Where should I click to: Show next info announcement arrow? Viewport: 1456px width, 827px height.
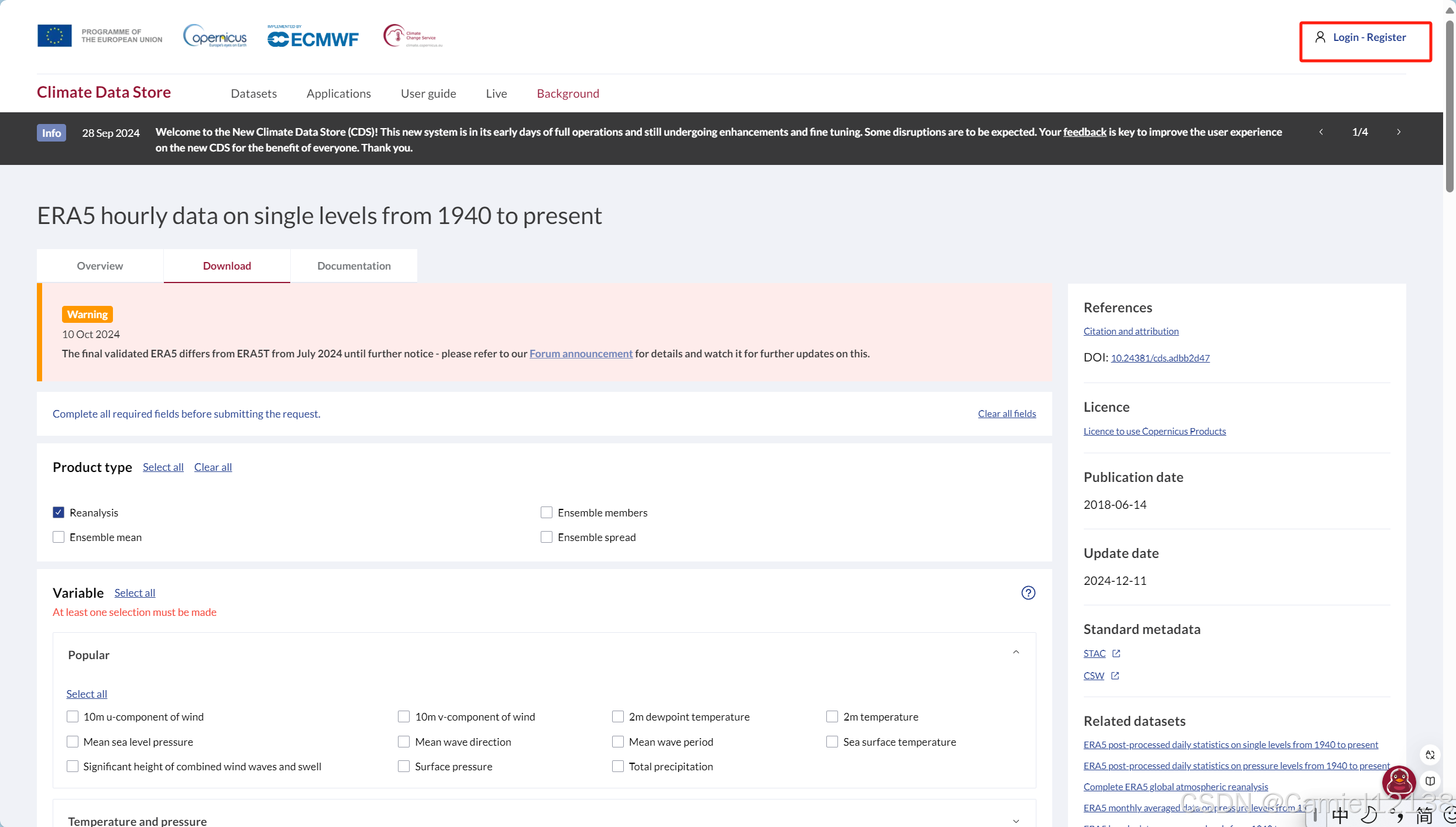pyautogui.click(x=1399, y=132)
